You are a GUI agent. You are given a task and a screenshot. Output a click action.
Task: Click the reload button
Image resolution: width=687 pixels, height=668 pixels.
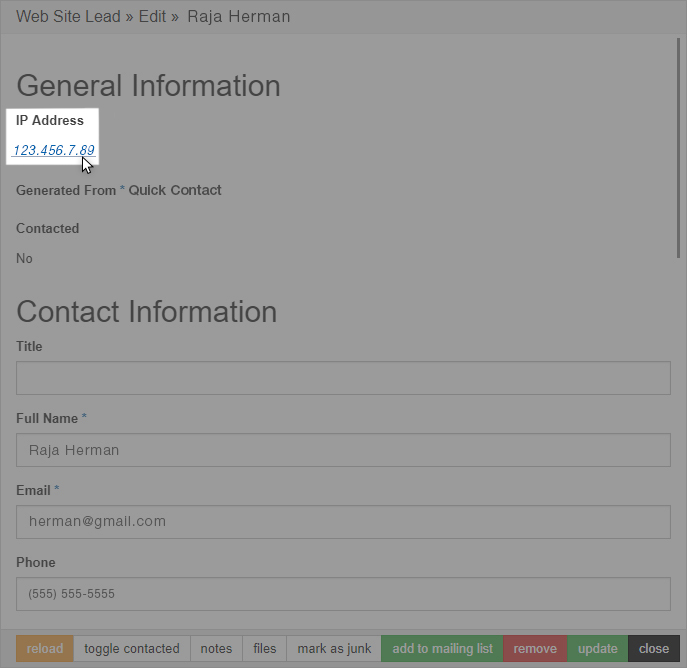(45, 648)
